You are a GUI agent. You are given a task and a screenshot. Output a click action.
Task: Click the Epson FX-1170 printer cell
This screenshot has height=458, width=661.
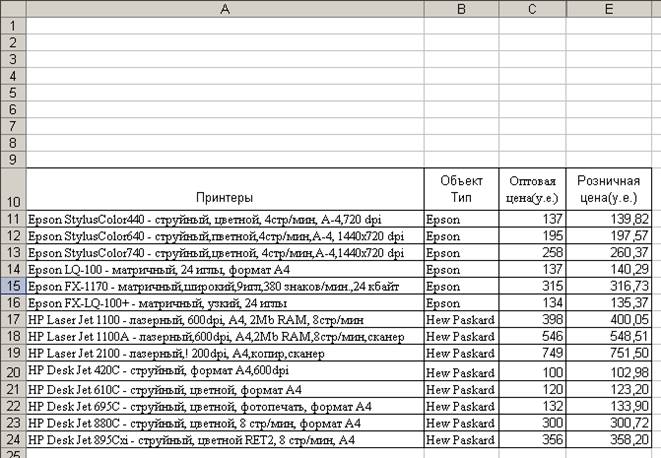224,287
